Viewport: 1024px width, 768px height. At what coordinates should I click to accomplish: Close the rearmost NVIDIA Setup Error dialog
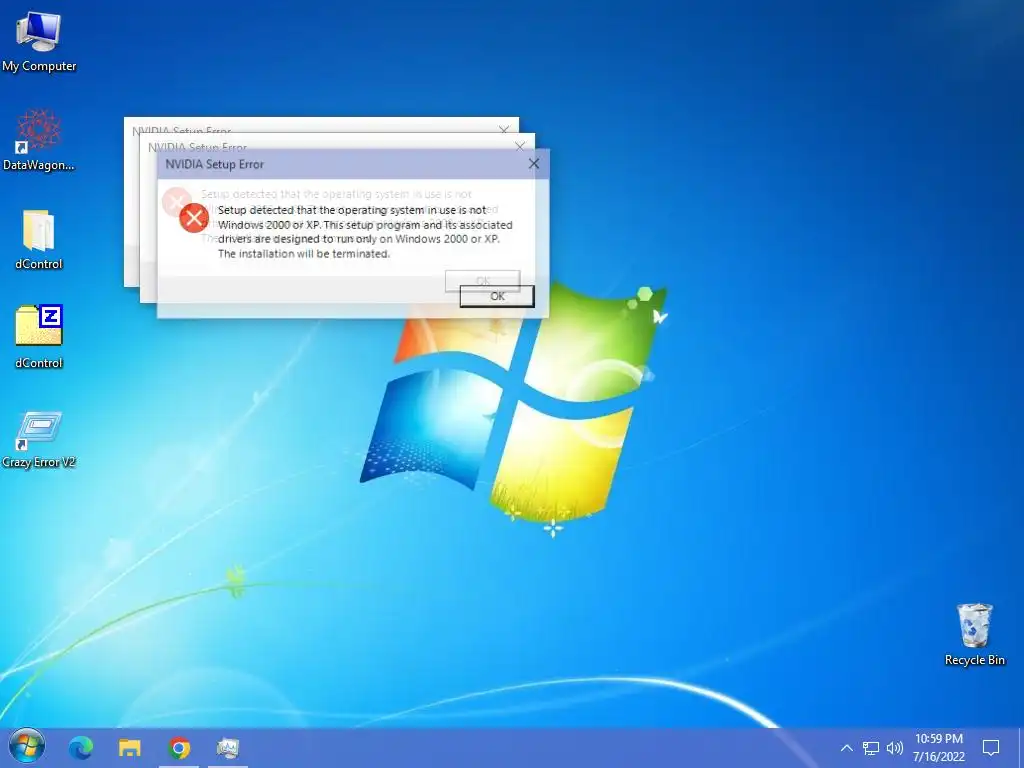pyautogui.click(x=504, y=130)
